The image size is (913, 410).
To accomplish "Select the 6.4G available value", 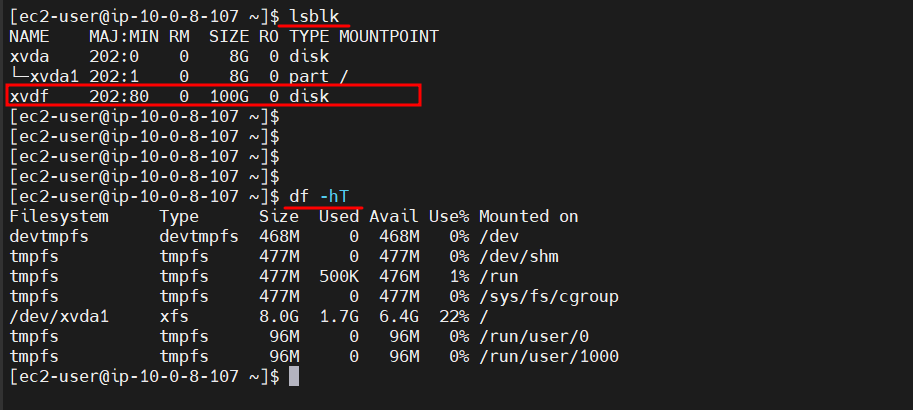I will (399, 317).
